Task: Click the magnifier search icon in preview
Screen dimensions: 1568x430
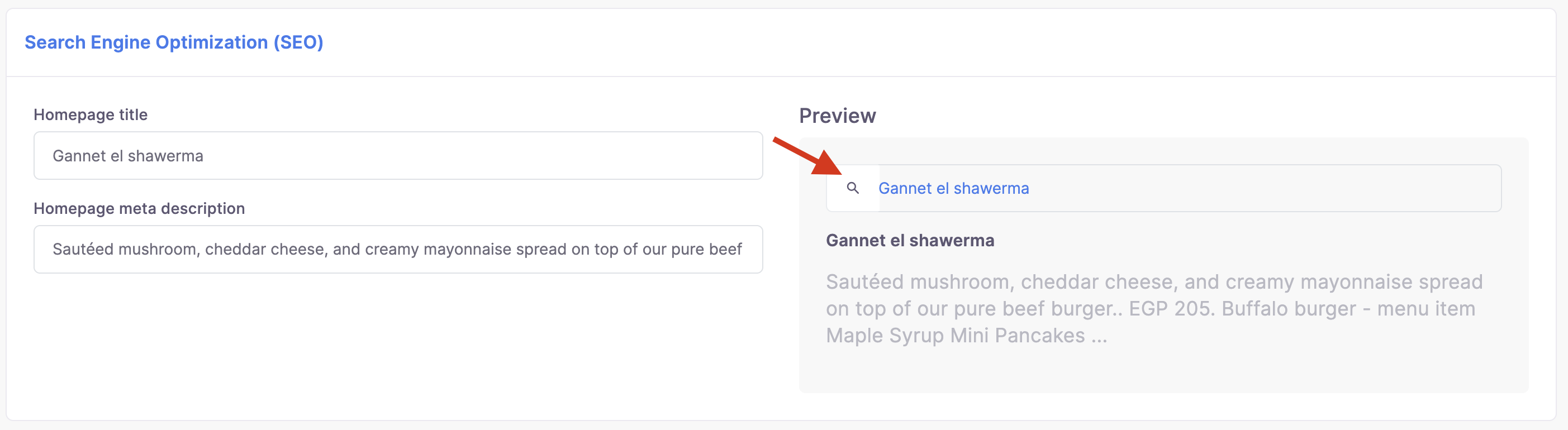Action: [x=853, y=188]
